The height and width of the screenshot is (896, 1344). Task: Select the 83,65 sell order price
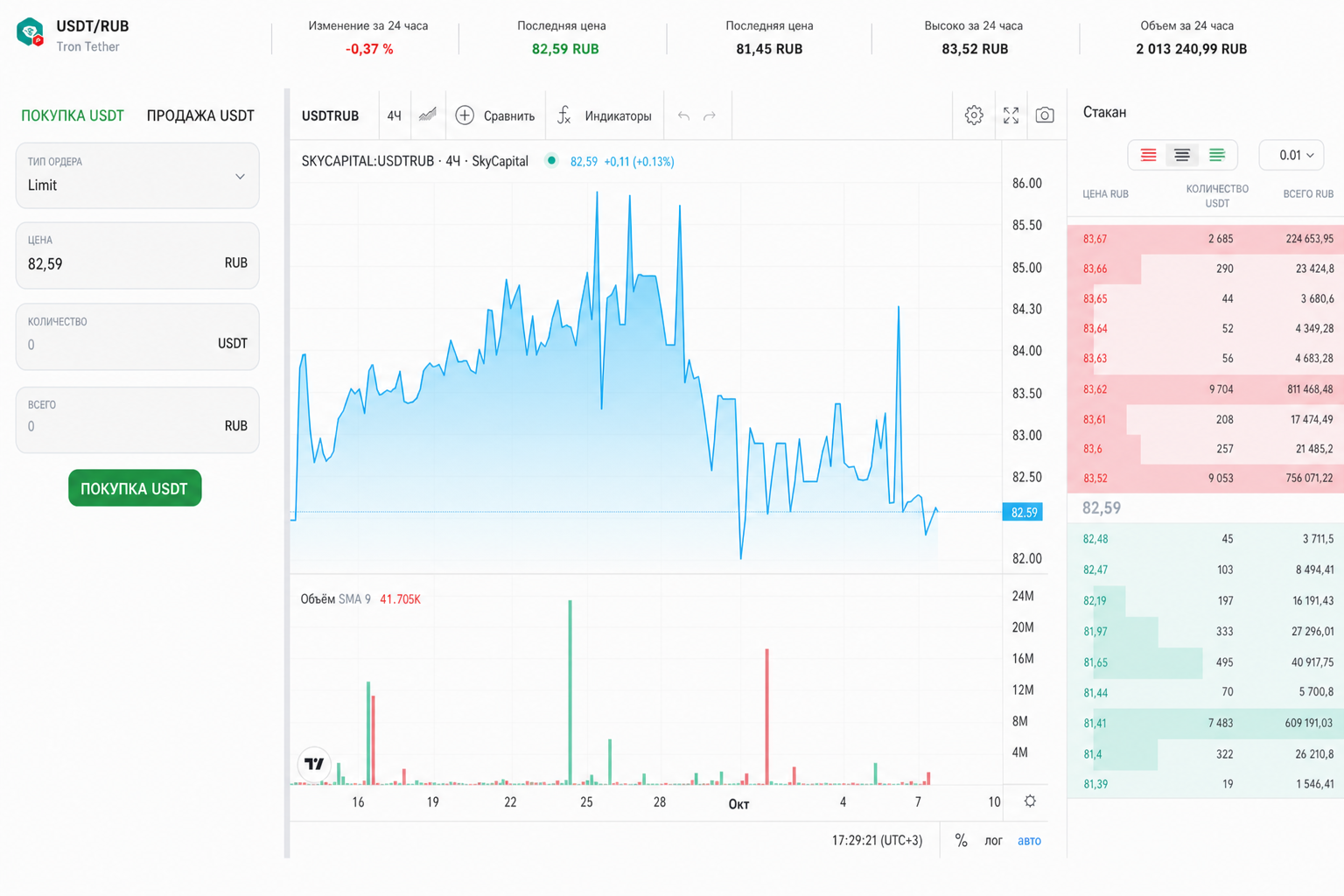pos(1095,298)
